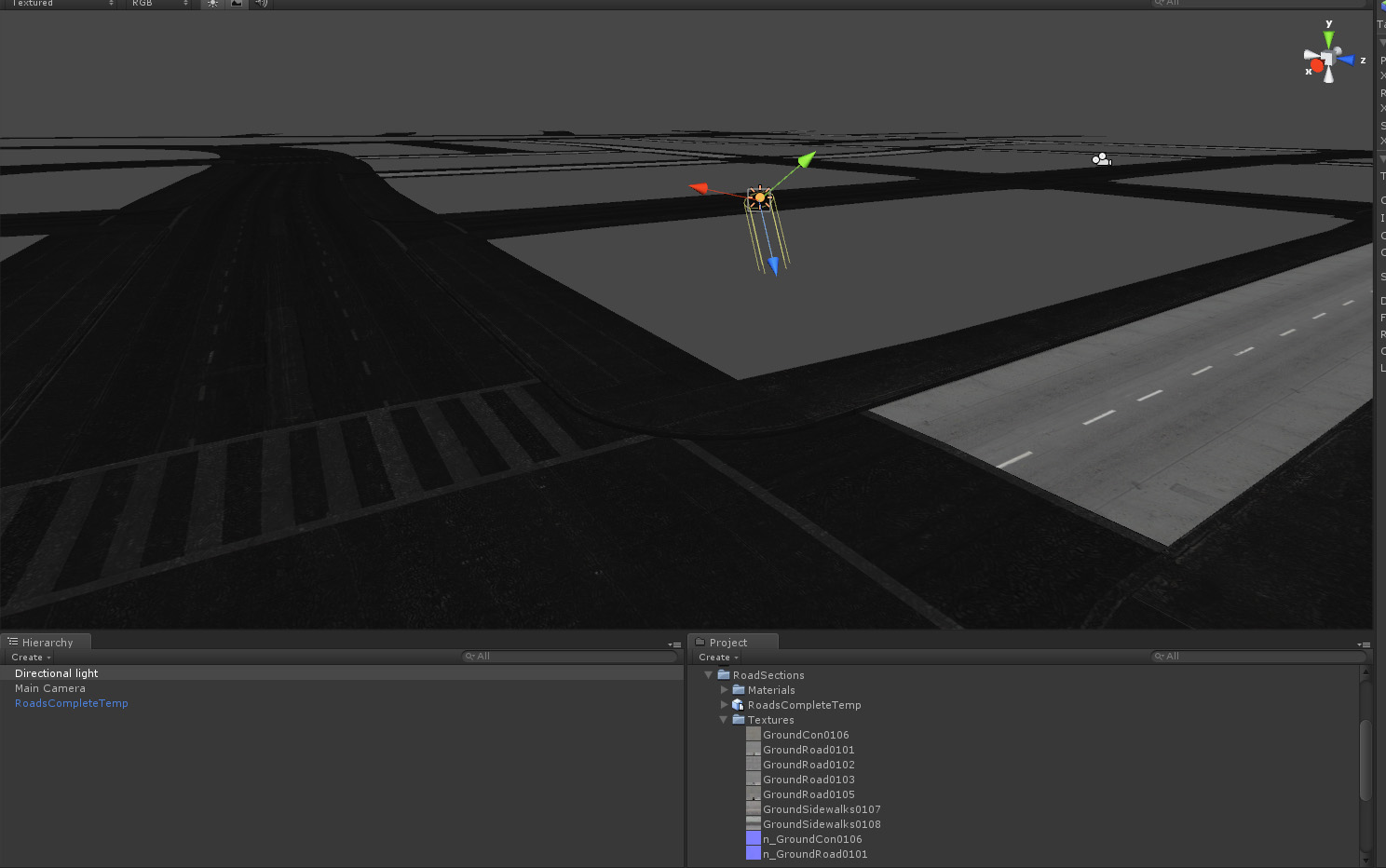Click the Project panel search field
The width and height of the screenshot is (1386, 868).
coord(1257,657)
